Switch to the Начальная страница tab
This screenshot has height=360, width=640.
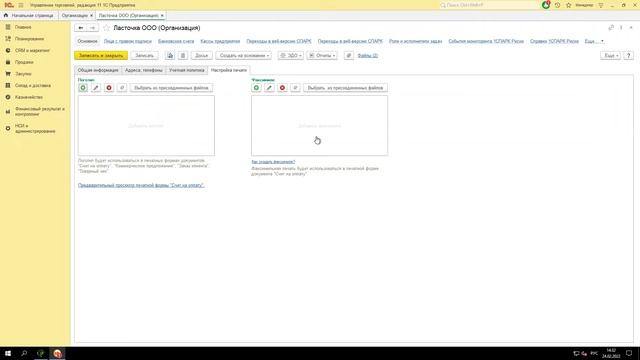[x=29, y=16]
